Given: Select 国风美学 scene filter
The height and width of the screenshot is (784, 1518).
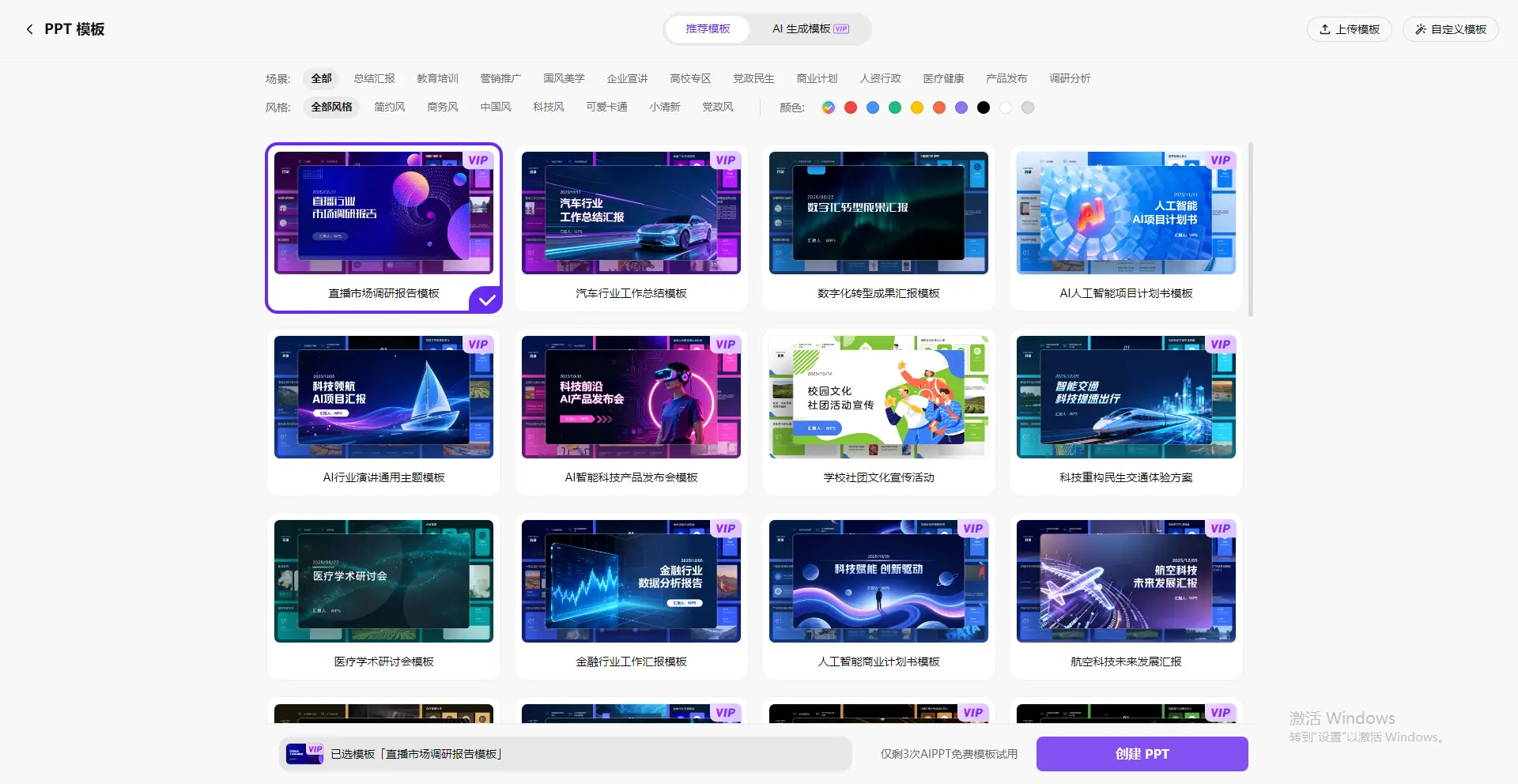Looking at the screenshot, I should (564, 78).
